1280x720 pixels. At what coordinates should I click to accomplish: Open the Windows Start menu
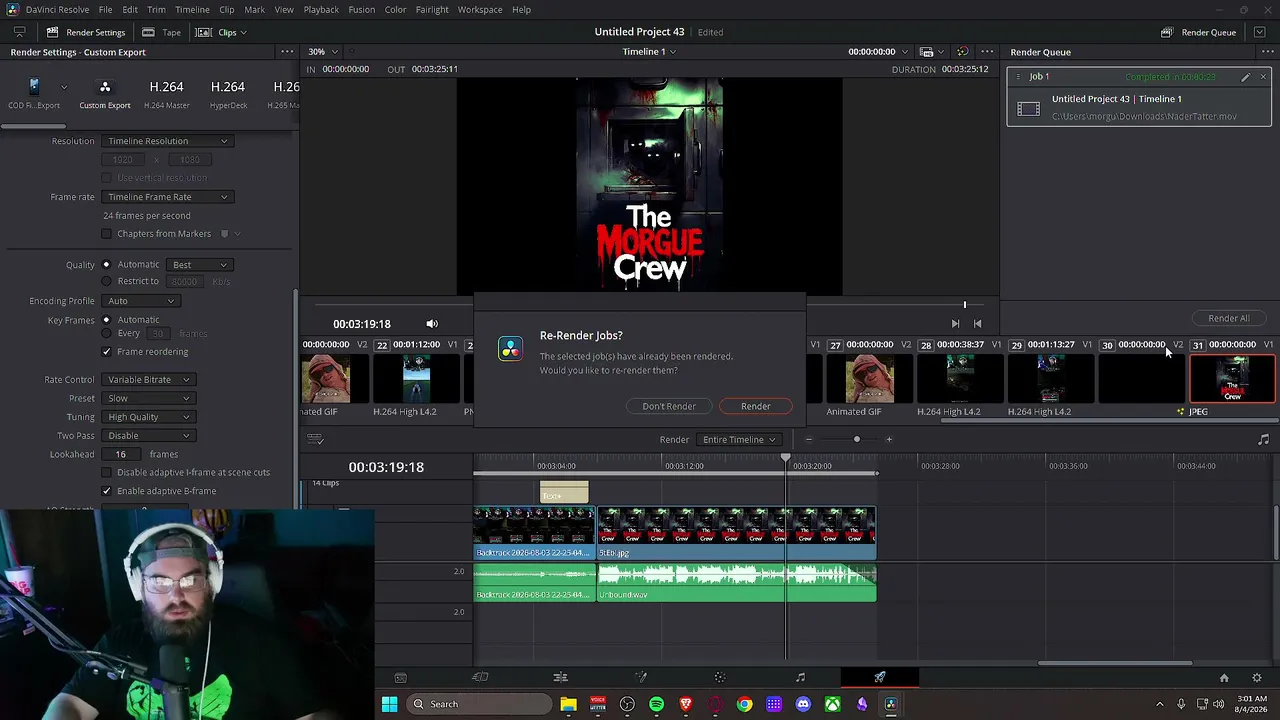point(389,704)
